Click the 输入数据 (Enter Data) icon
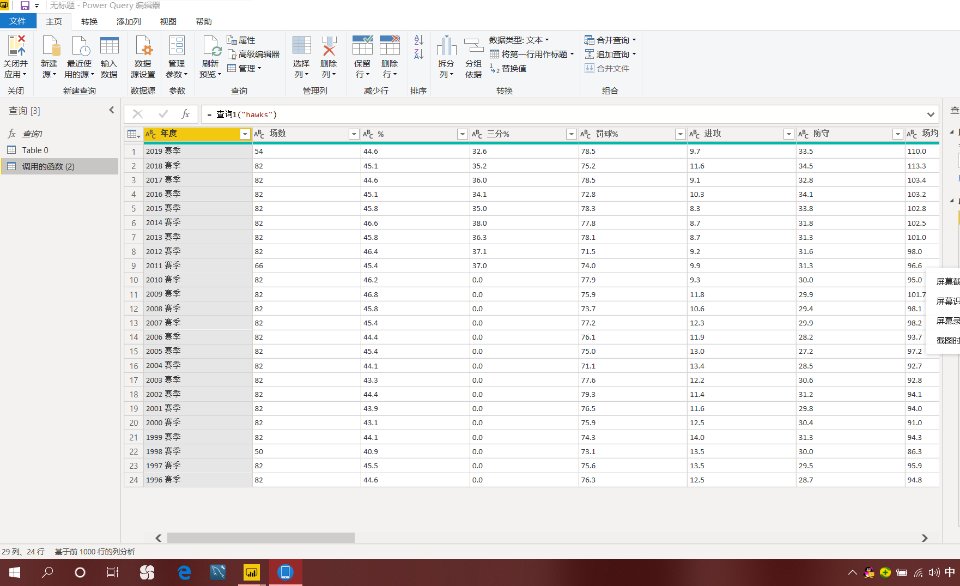The height and width of the screenshot is (586, 960). tap(109, 46)
